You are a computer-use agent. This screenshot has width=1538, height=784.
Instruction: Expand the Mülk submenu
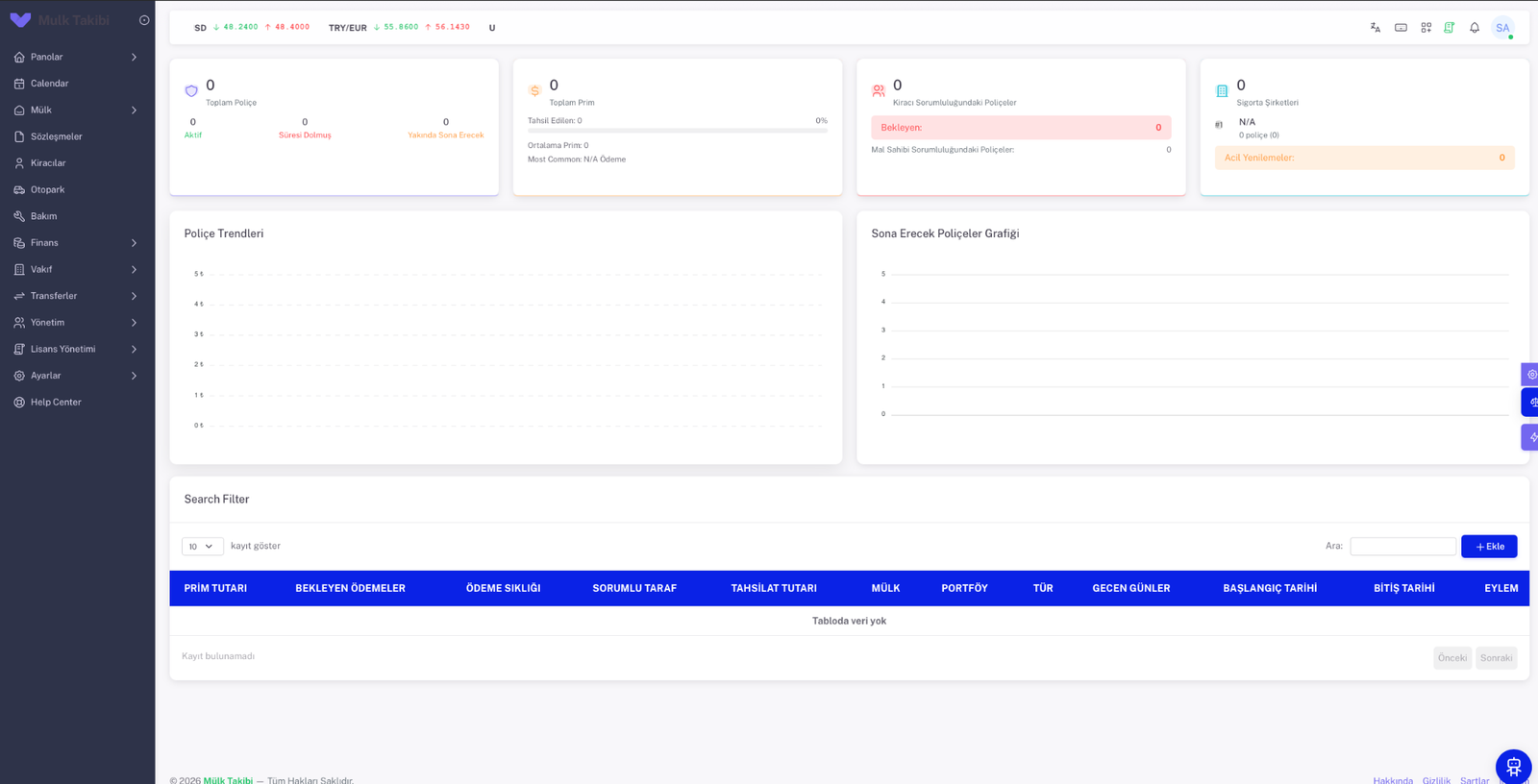(77, 110)
